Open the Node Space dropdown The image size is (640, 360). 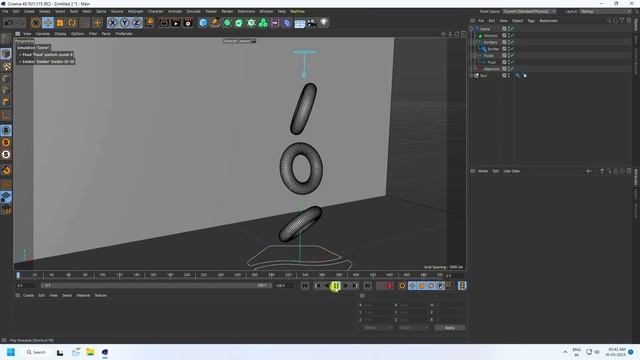click(529, 11)
